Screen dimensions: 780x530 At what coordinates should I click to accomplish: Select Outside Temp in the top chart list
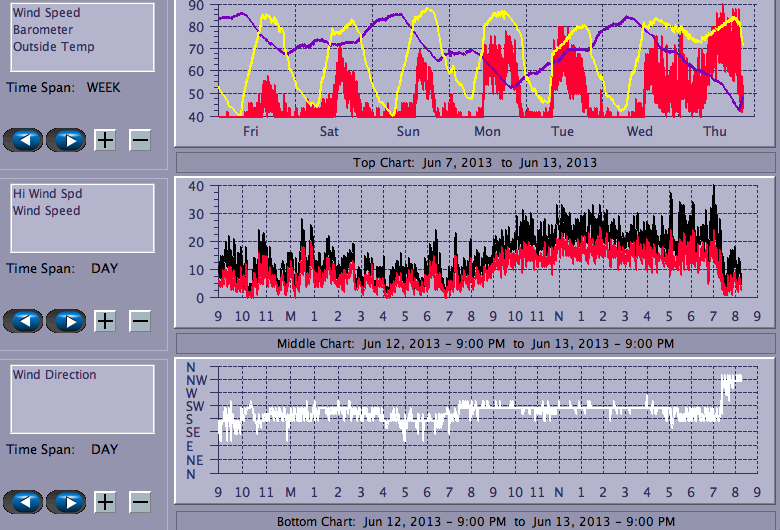[54, 47]
